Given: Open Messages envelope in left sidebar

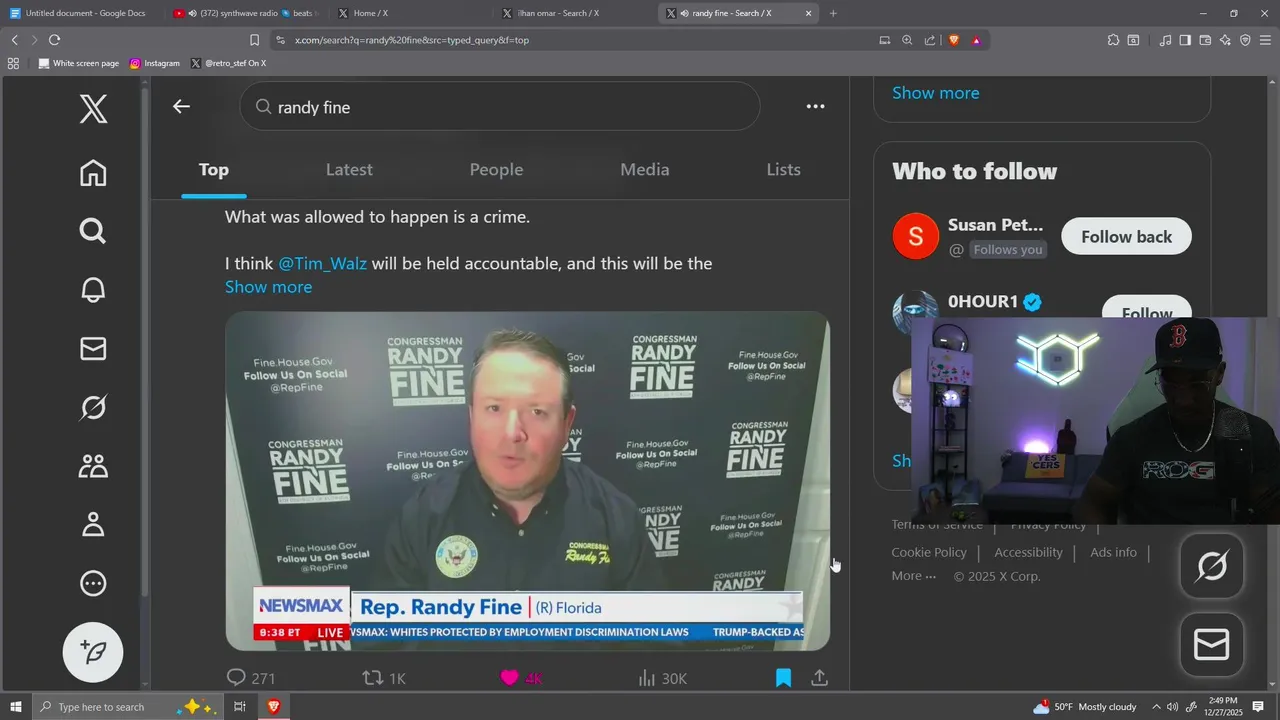Looking at the screenshot, I should click(x=93, y=348).
